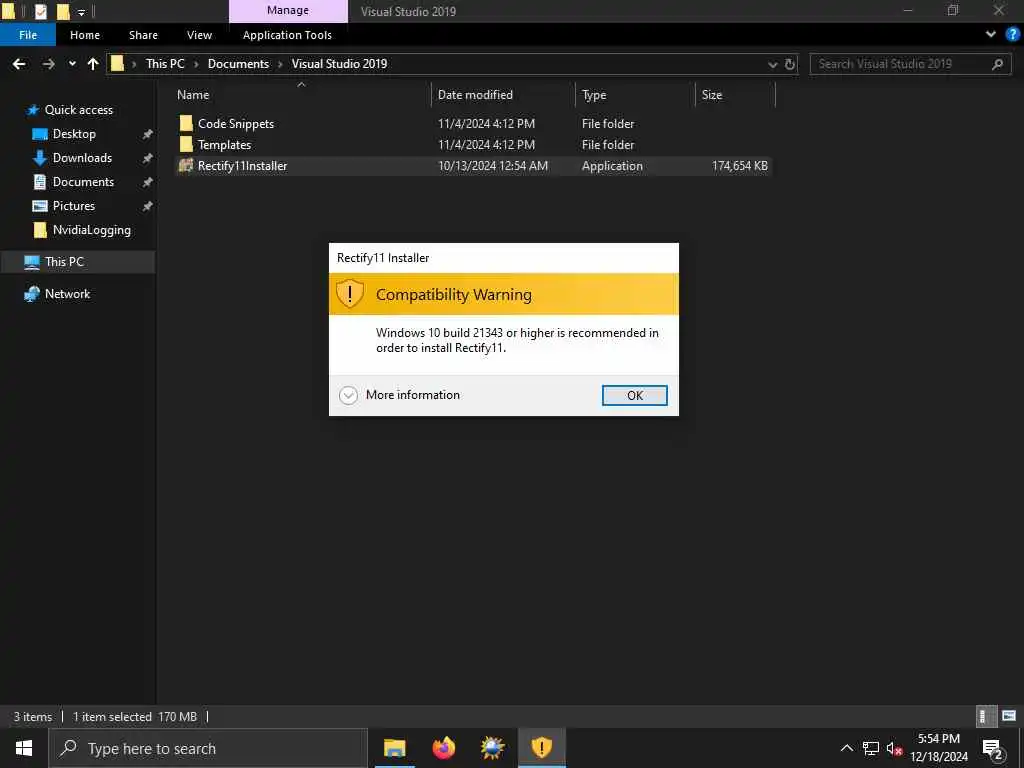Click Visual Studio 2019 breadcrumb segment

(339, 64)
